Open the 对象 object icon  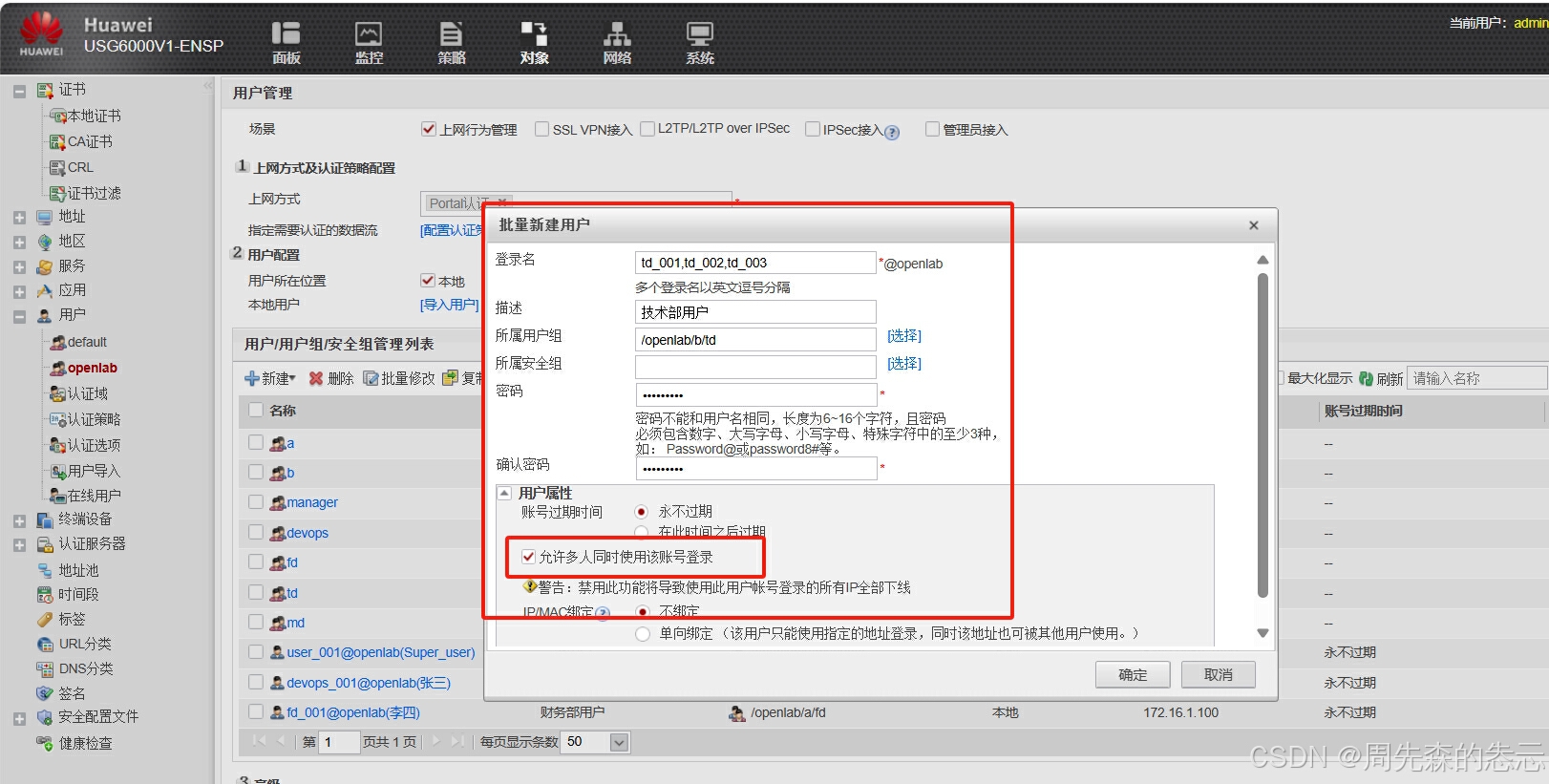pos(534,33)
